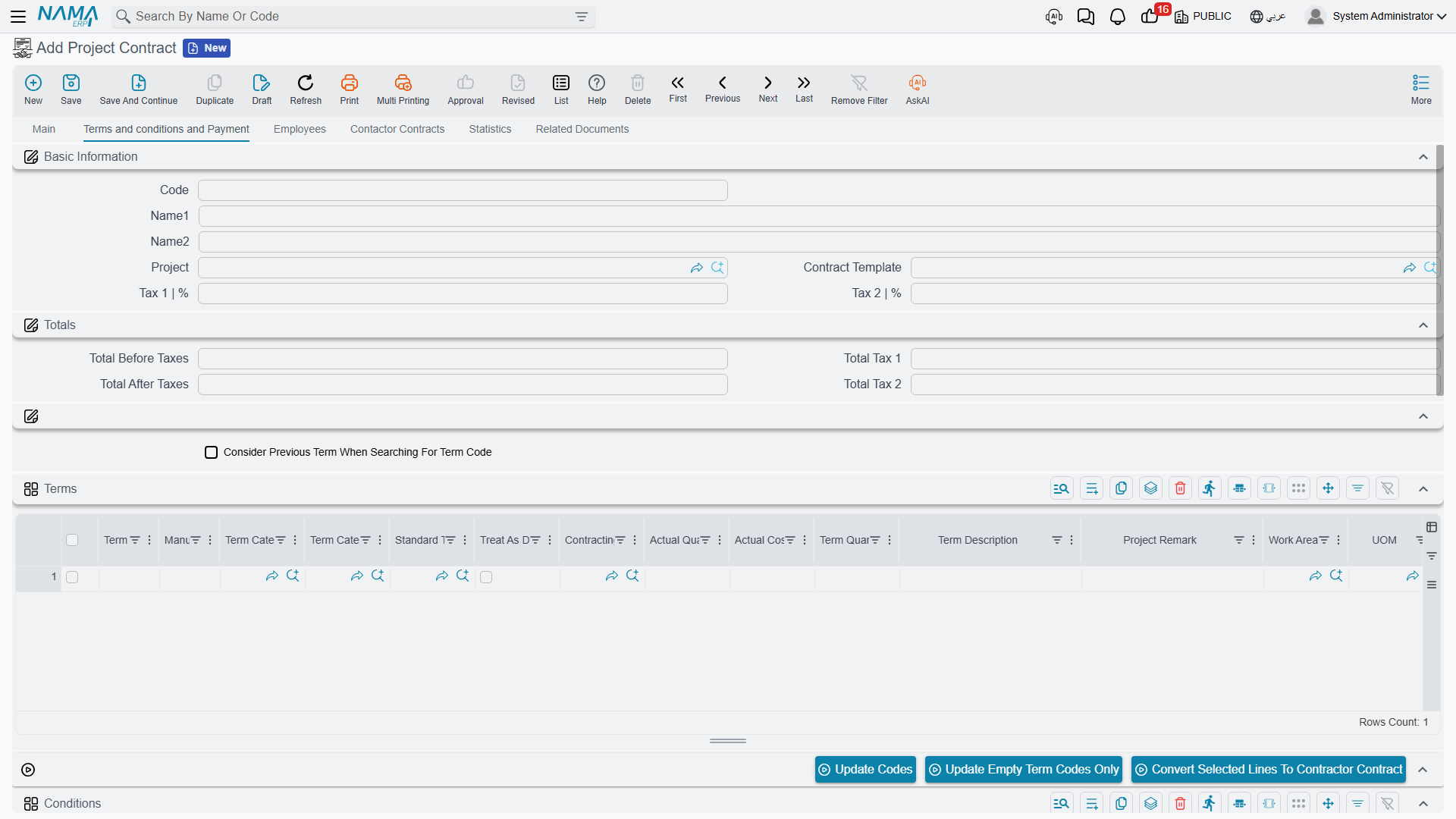Open Project Remark column filter
The height and width of the screenshot is (819, 1456).
pos(1238,540)
